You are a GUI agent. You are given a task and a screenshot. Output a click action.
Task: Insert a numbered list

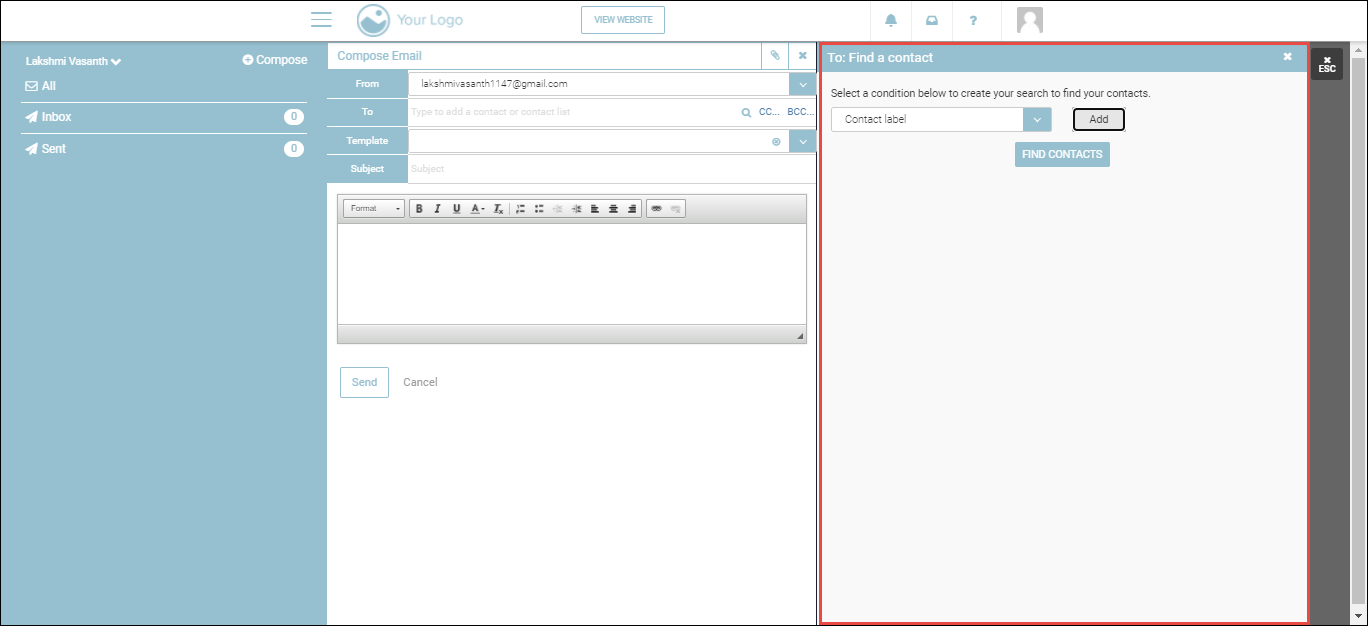520,209
